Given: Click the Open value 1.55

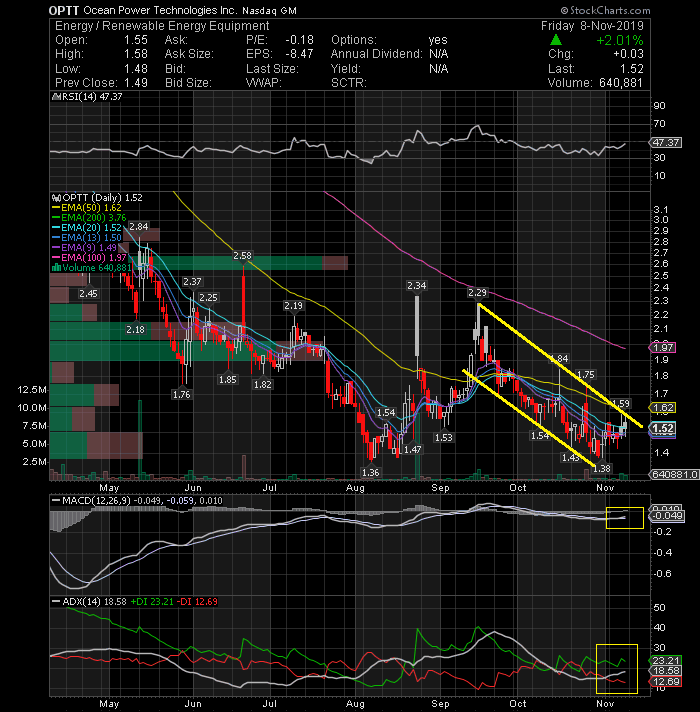Looking at the screenshot, I should (136, 40).
